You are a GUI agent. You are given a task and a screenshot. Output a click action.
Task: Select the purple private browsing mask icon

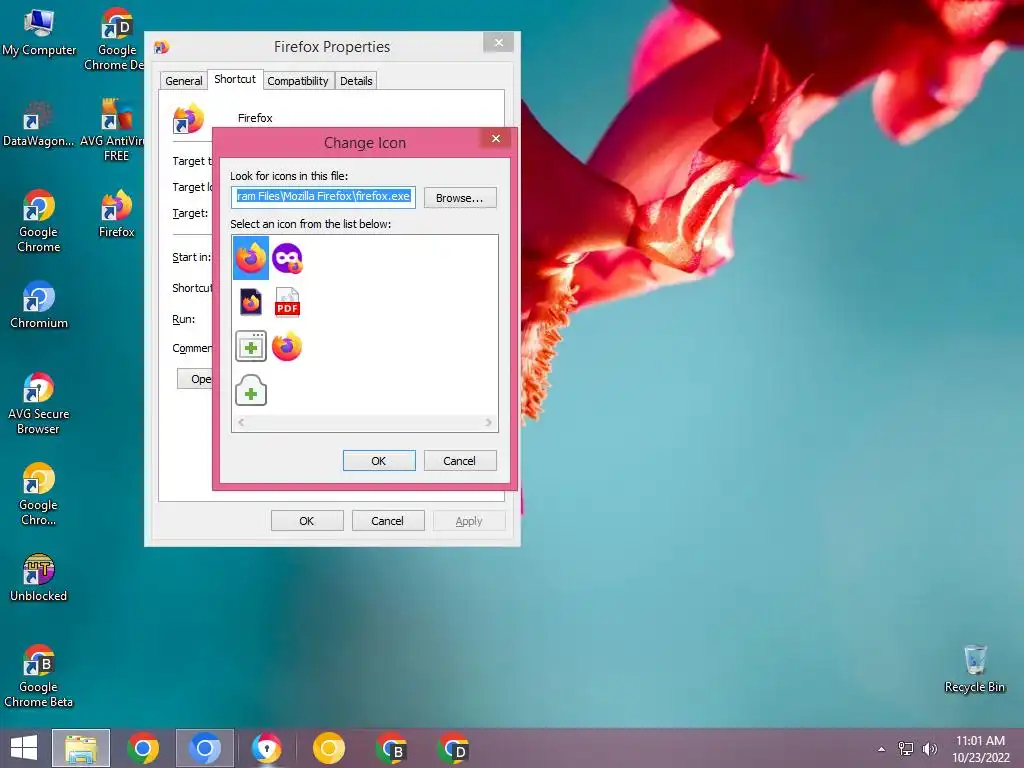pyautogui.click(x=287, y=258)
